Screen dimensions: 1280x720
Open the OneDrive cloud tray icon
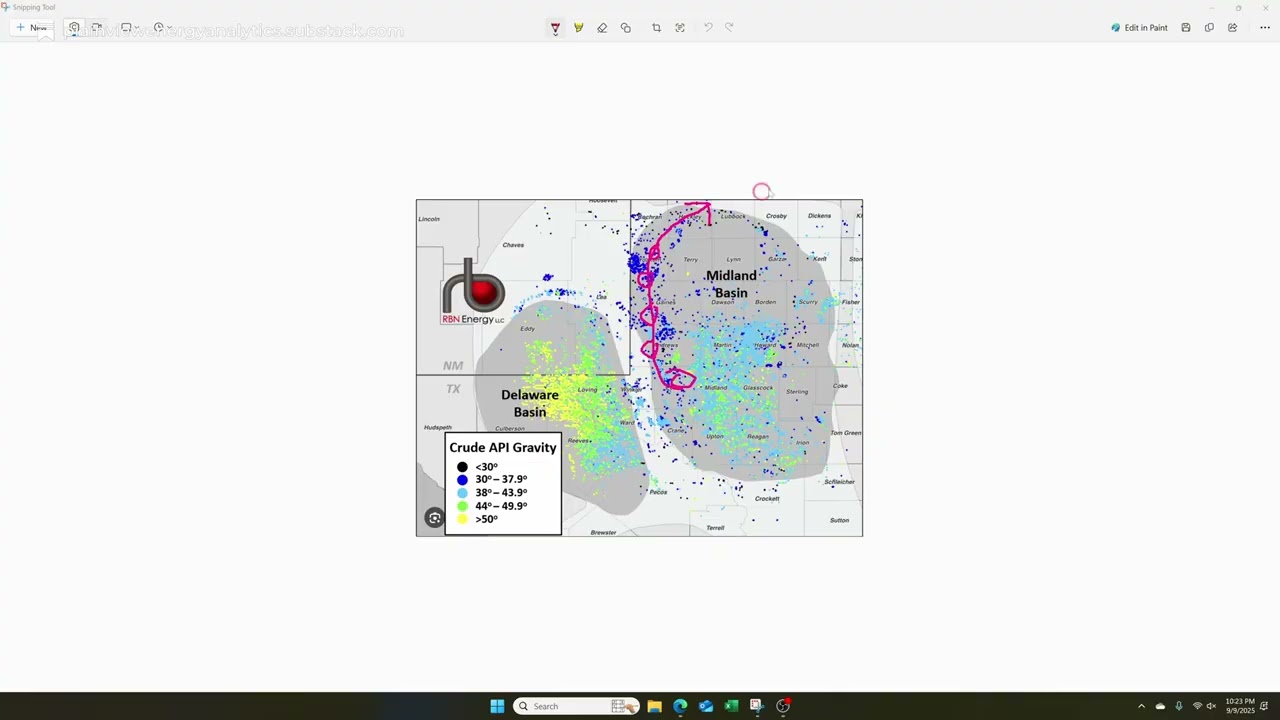click(1160, 706)
